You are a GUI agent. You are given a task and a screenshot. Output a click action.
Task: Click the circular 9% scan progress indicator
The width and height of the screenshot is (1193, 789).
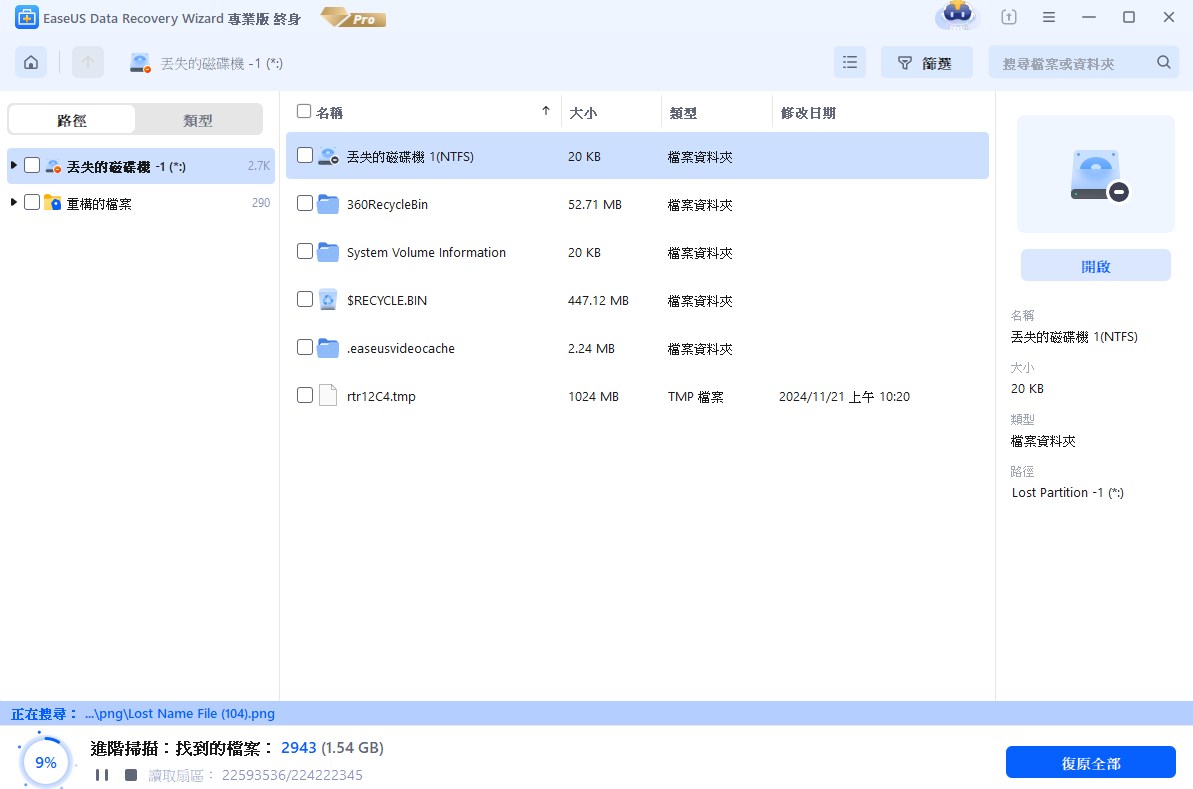[x=46, y=762]
